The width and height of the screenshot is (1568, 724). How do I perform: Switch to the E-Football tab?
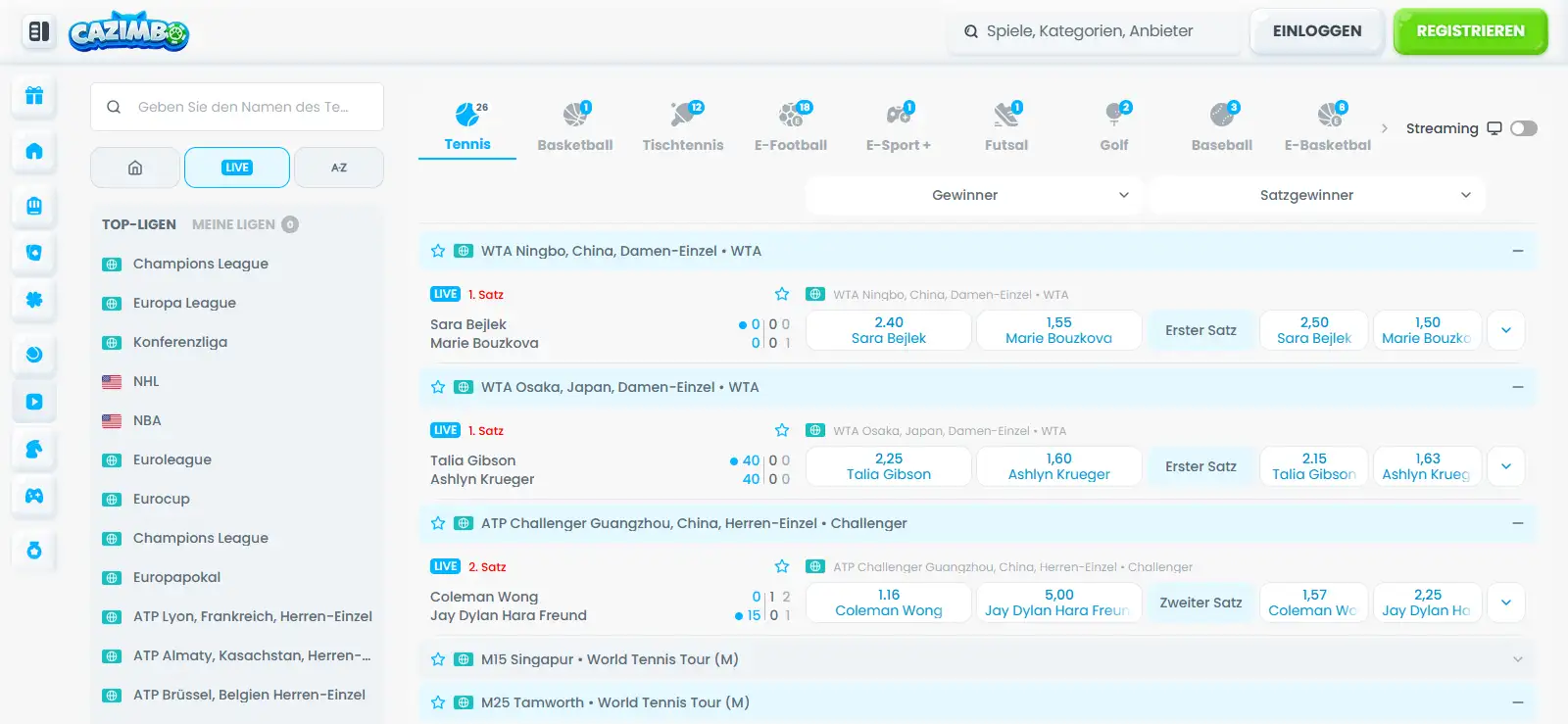(791, 127)
